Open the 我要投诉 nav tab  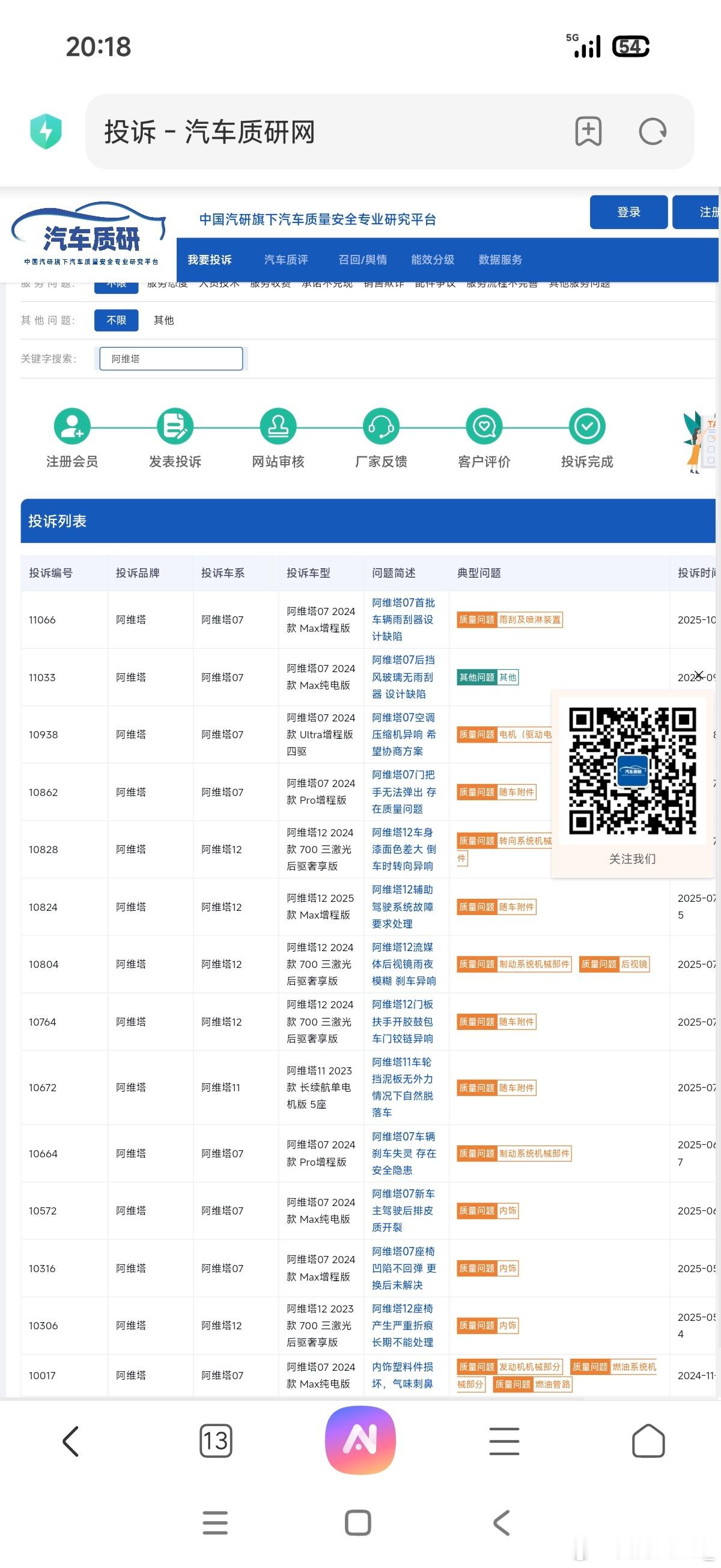pos(209,260)
